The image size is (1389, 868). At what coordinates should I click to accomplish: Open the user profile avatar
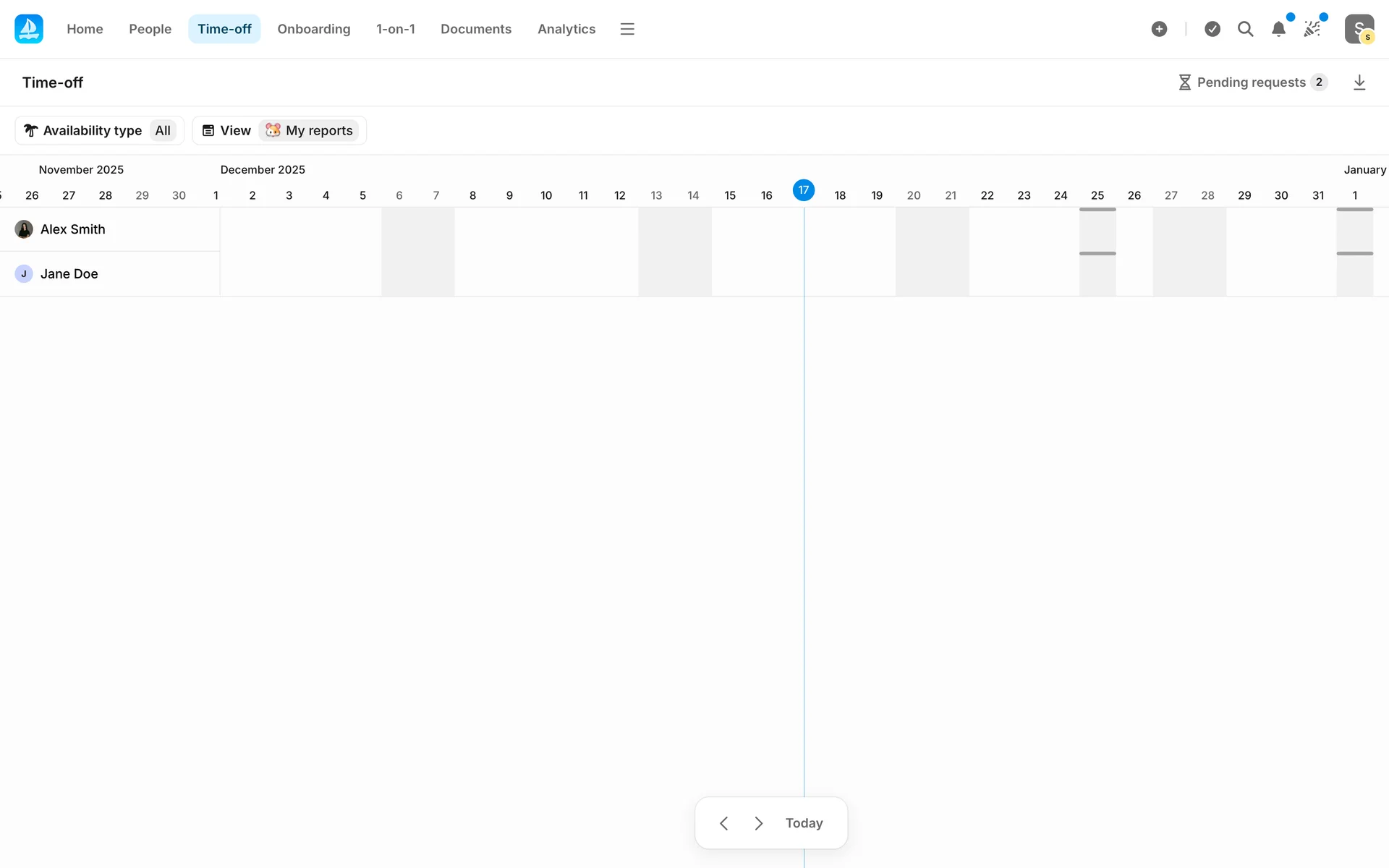point(1359,29)
